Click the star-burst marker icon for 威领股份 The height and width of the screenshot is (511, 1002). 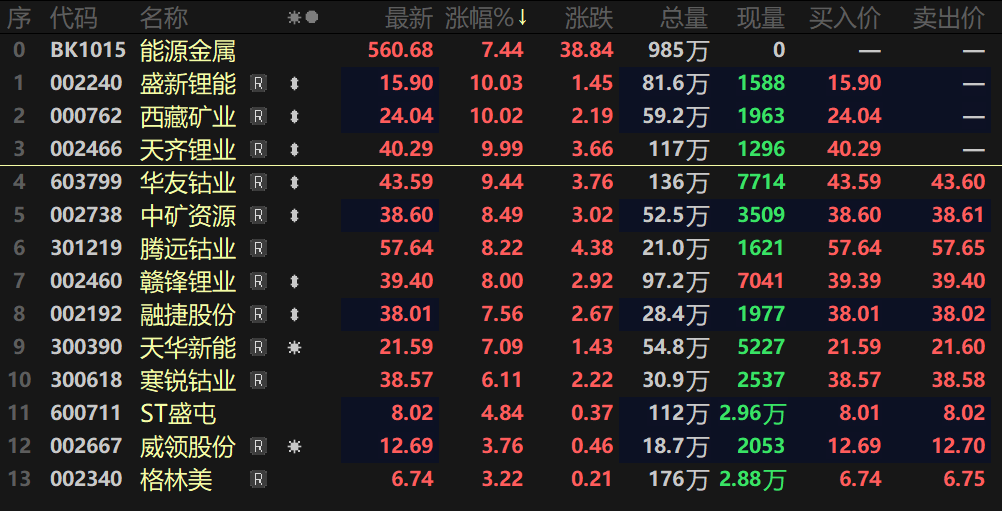tap(294, 447)
